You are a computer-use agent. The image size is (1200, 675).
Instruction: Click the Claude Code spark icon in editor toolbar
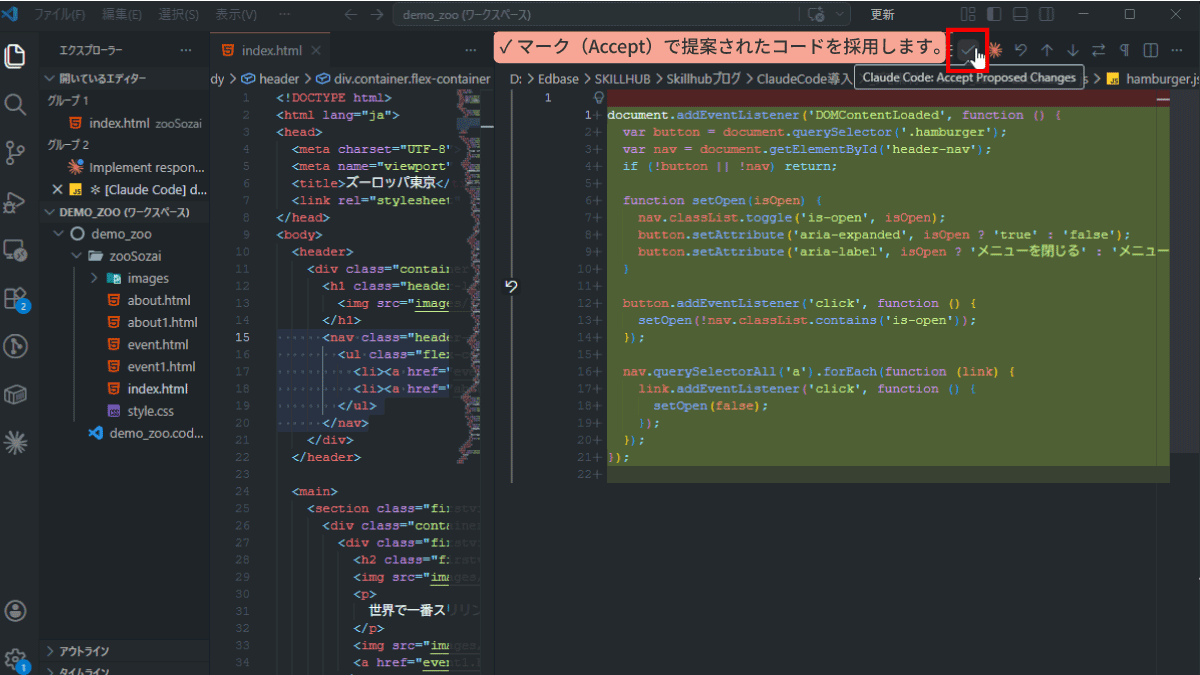click(995, 50)
